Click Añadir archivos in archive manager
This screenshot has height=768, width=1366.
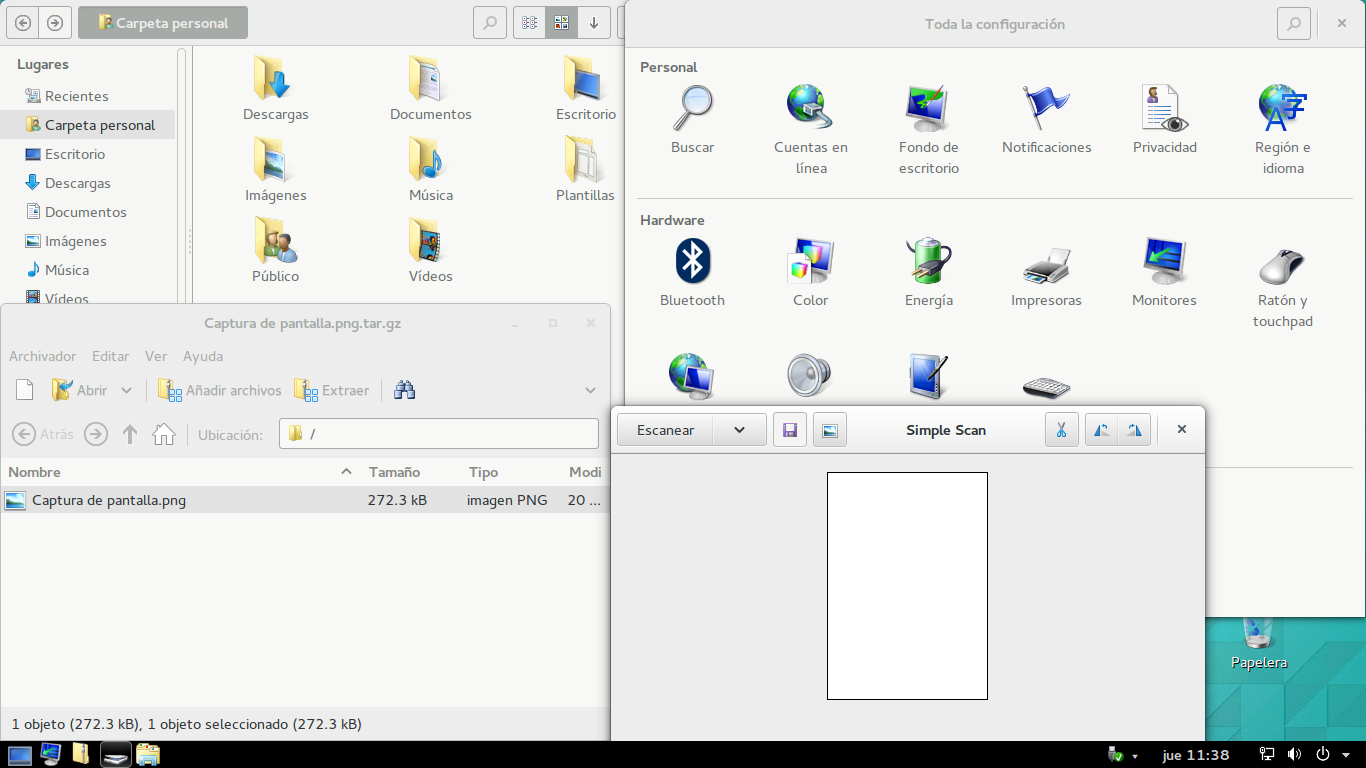point(220,390)
